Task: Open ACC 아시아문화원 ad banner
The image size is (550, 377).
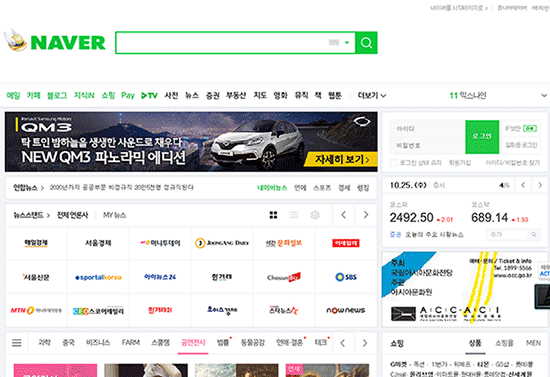Action: (x=465, y=289)
